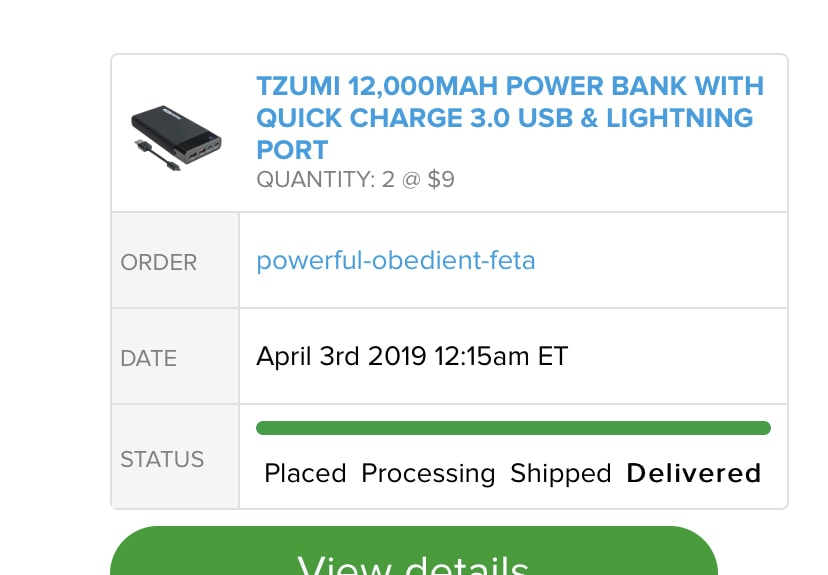Click the word PORT in product title
This screenshot has width=828, height=575.
[x=292, y=150]
